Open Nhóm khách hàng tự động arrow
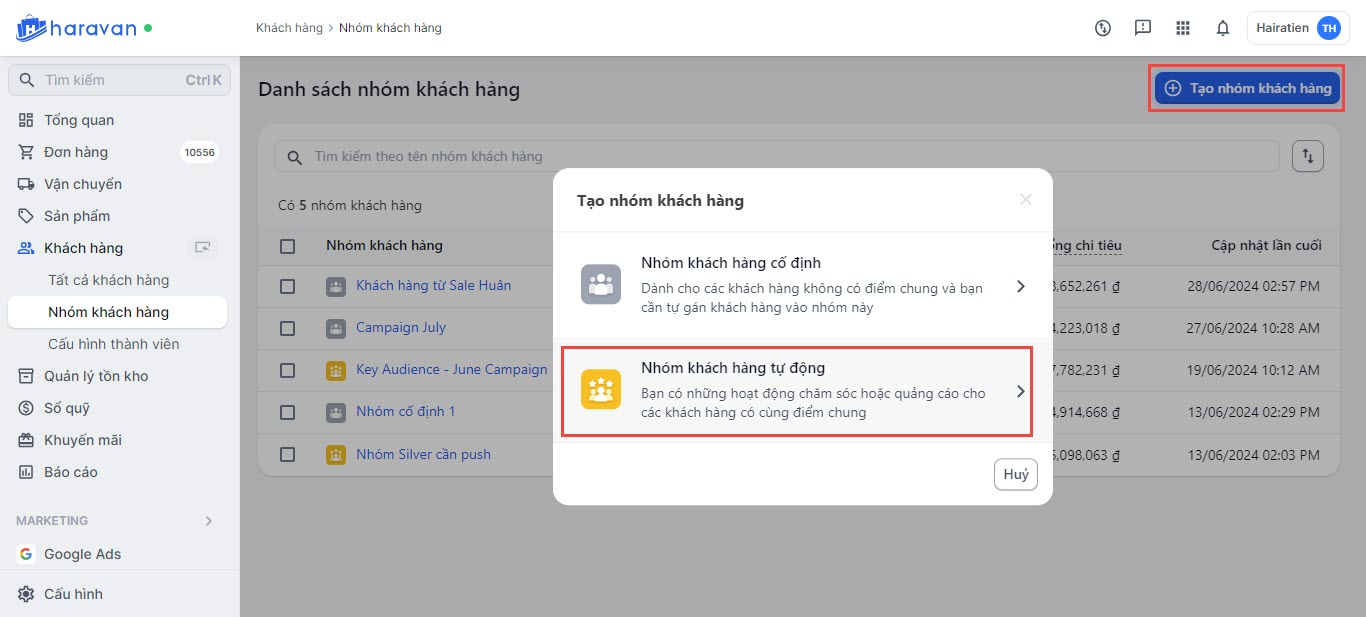 point(1020,392)
